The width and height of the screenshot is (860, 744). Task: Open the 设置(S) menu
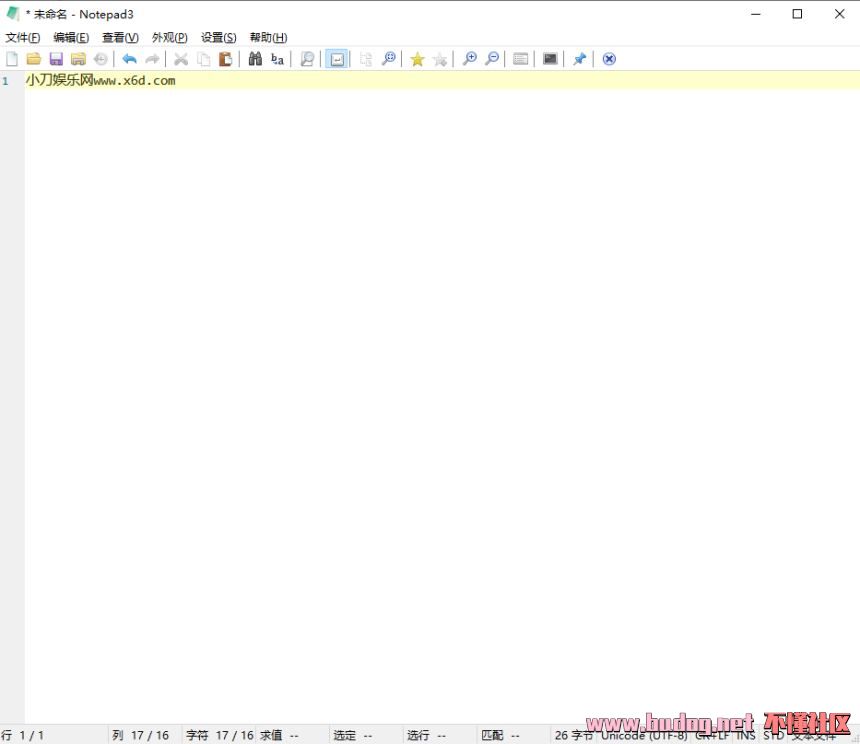coord(219,37)
